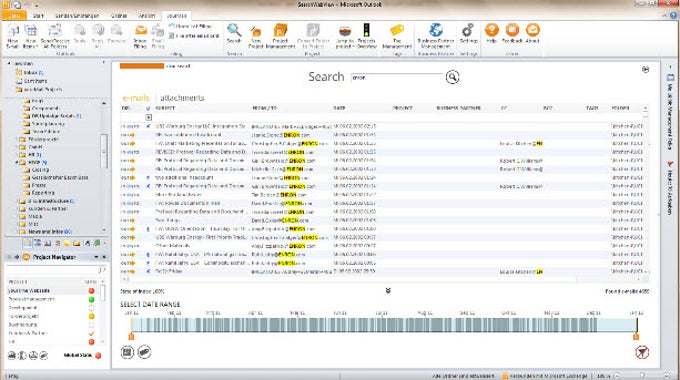Open the orange File tab

(x=14, y=16)
